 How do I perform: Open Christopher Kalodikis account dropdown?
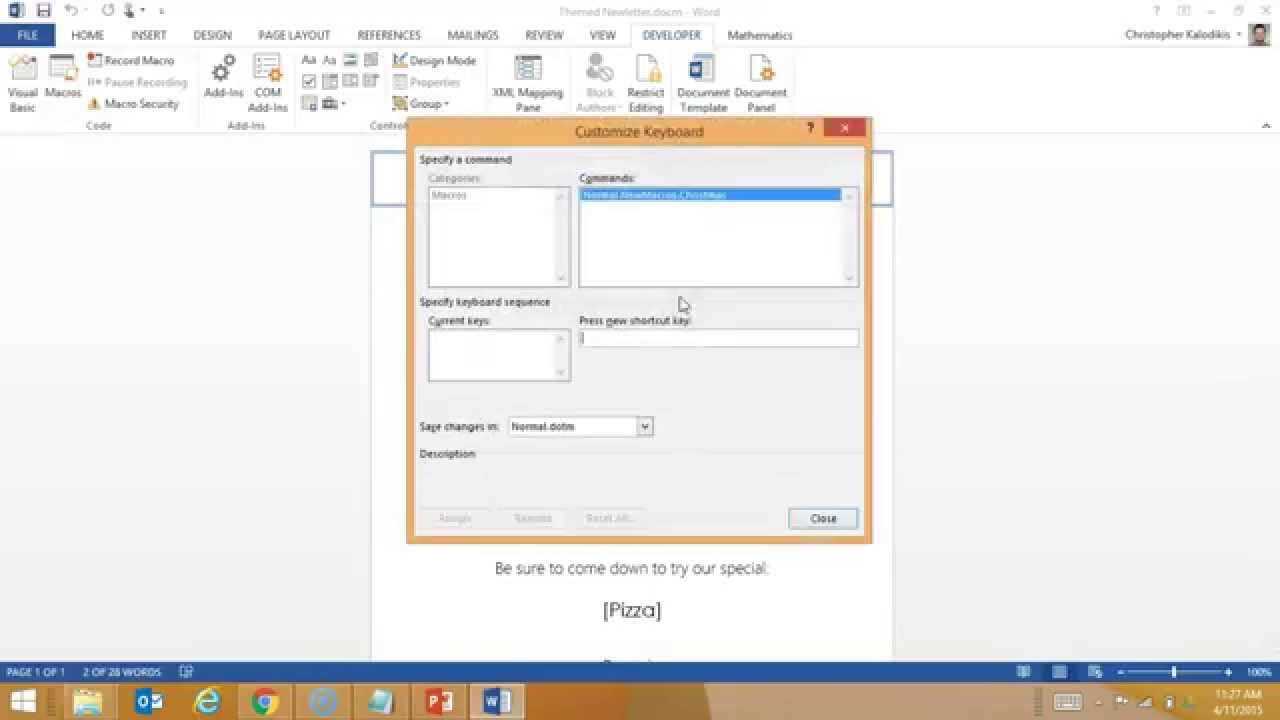click(1183, 34)
